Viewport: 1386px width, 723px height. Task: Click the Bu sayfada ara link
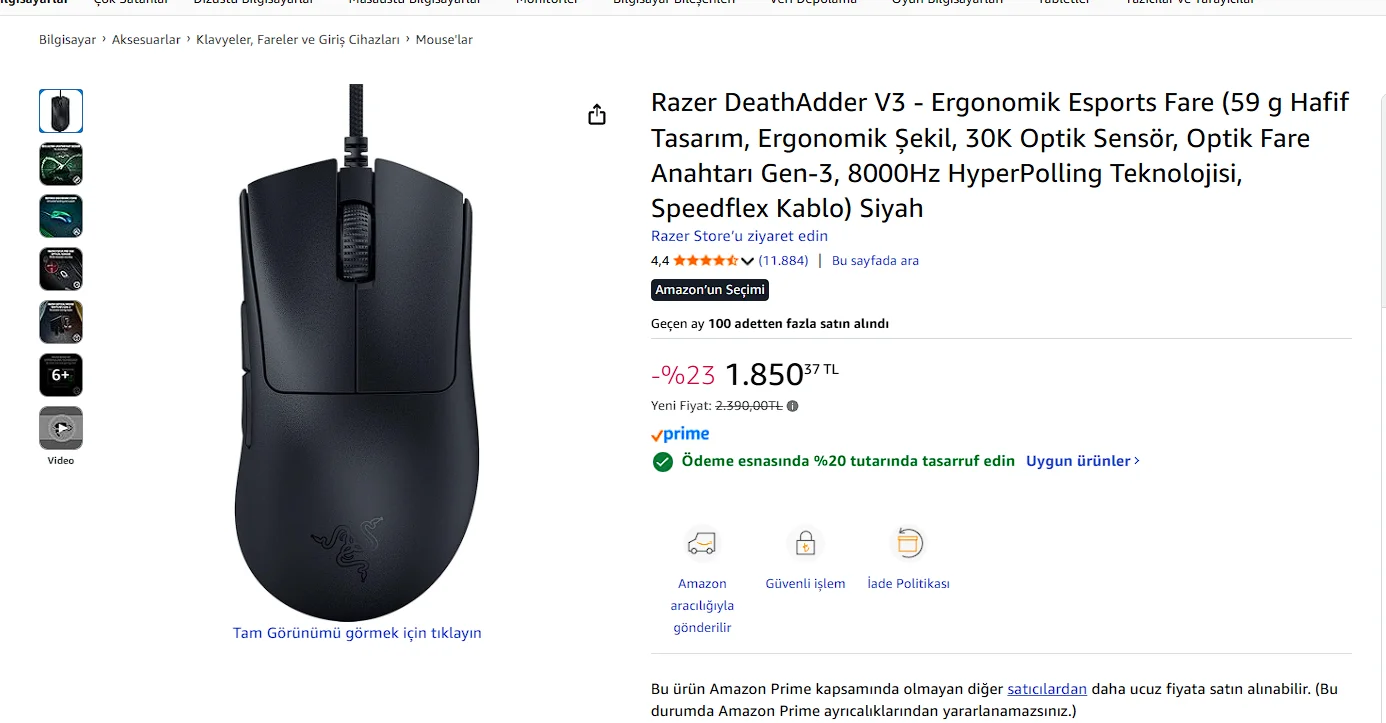(x=875, y=261)
